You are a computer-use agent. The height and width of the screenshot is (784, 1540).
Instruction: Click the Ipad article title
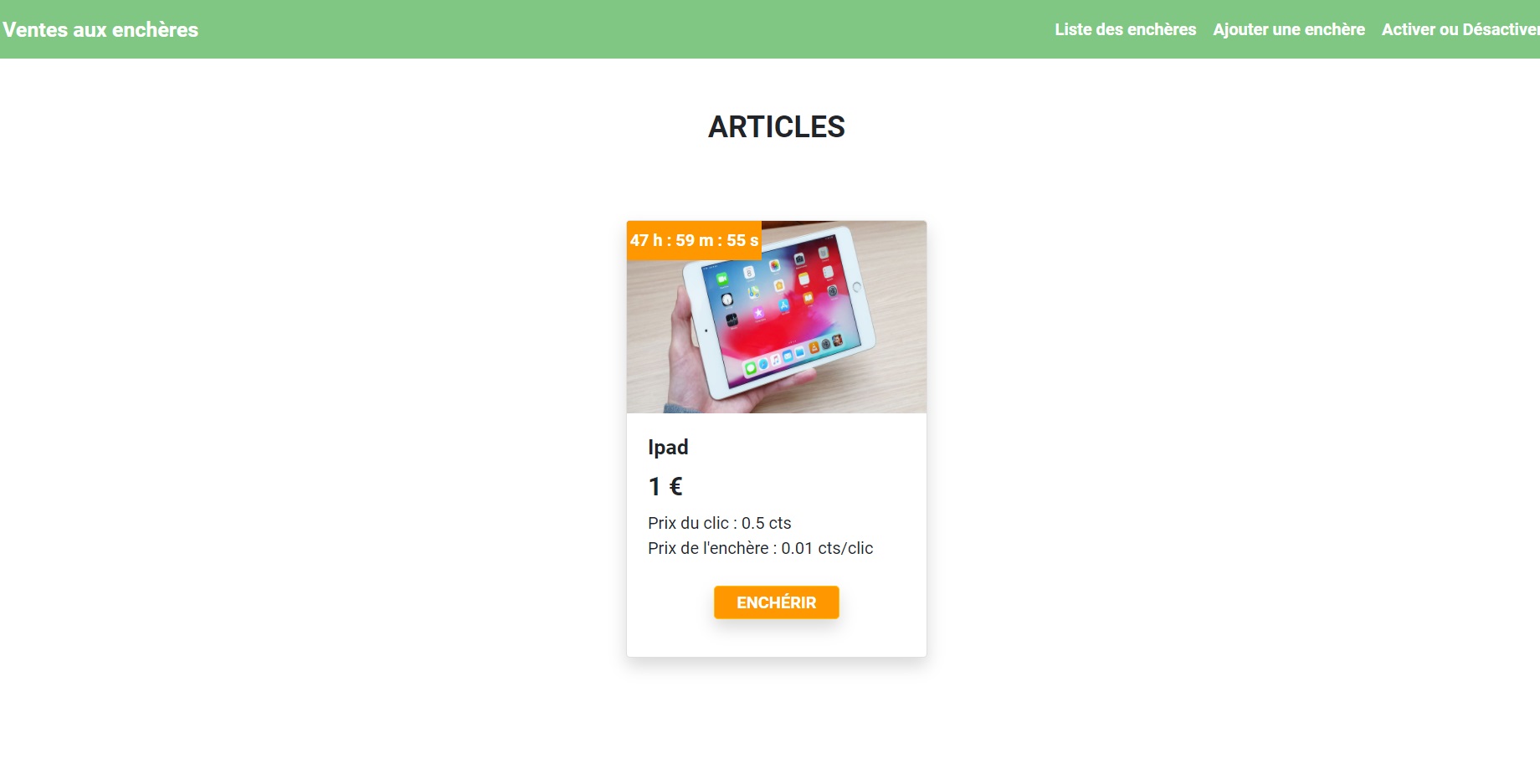tap(668, 448)
